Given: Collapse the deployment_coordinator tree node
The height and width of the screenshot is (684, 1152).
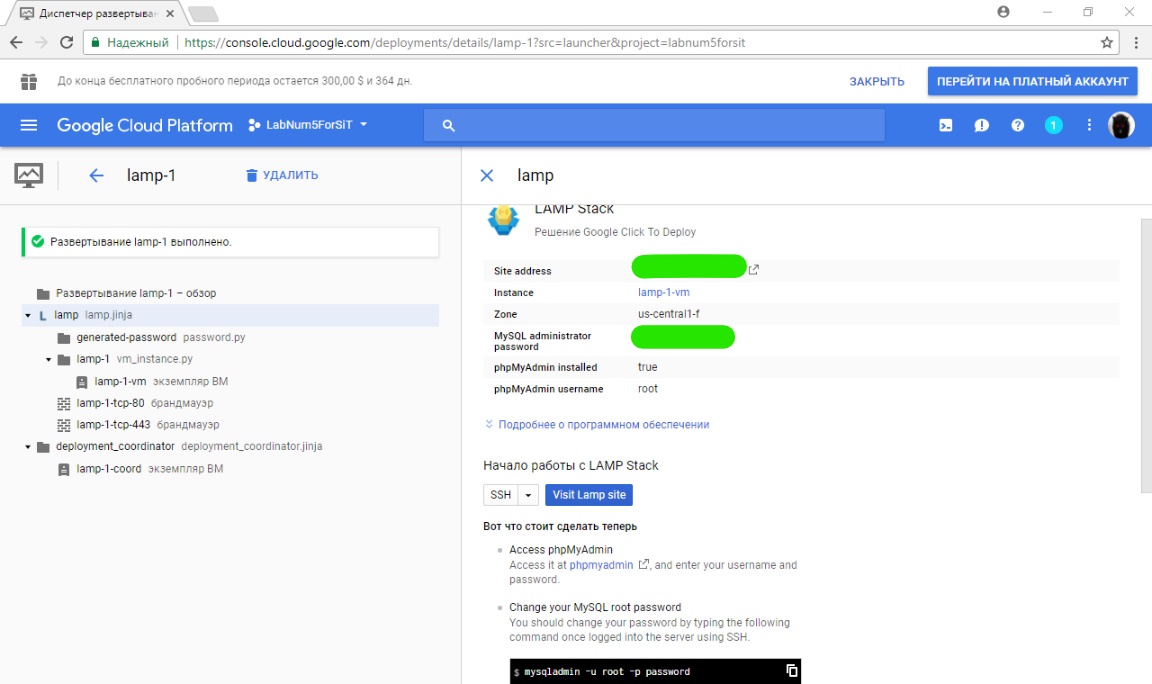Looking at the screenshot, I should pyautogui.click(x=28, y=447).
